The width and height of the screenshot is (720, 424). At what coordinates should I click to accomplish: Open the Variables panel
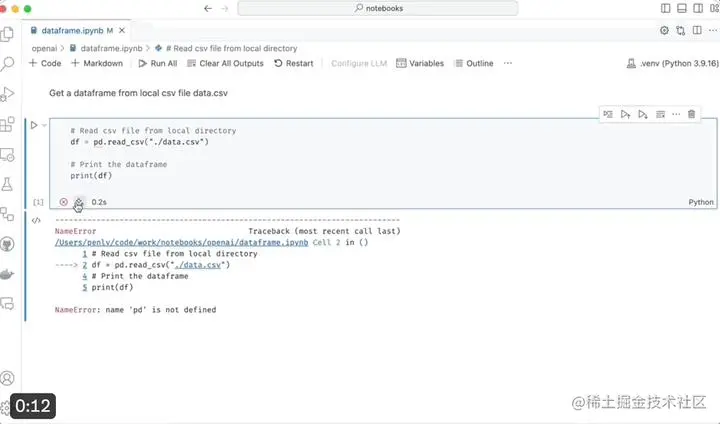(x=420, y=63)
